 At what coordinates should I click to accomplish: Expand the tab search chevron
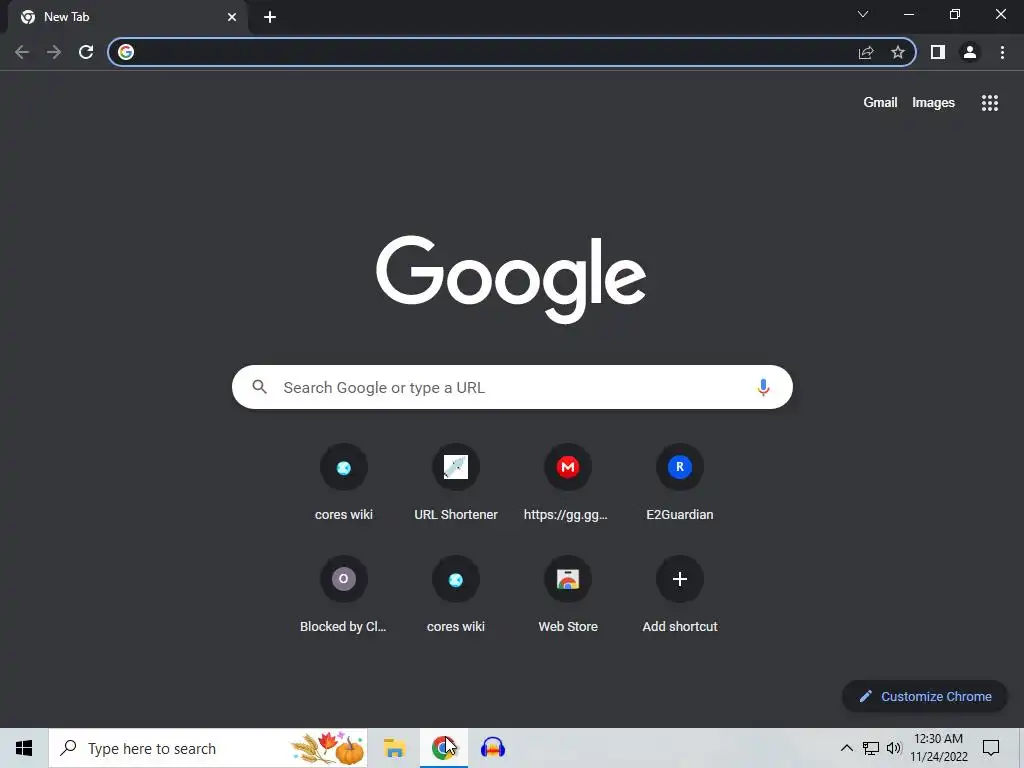[863, 14]
